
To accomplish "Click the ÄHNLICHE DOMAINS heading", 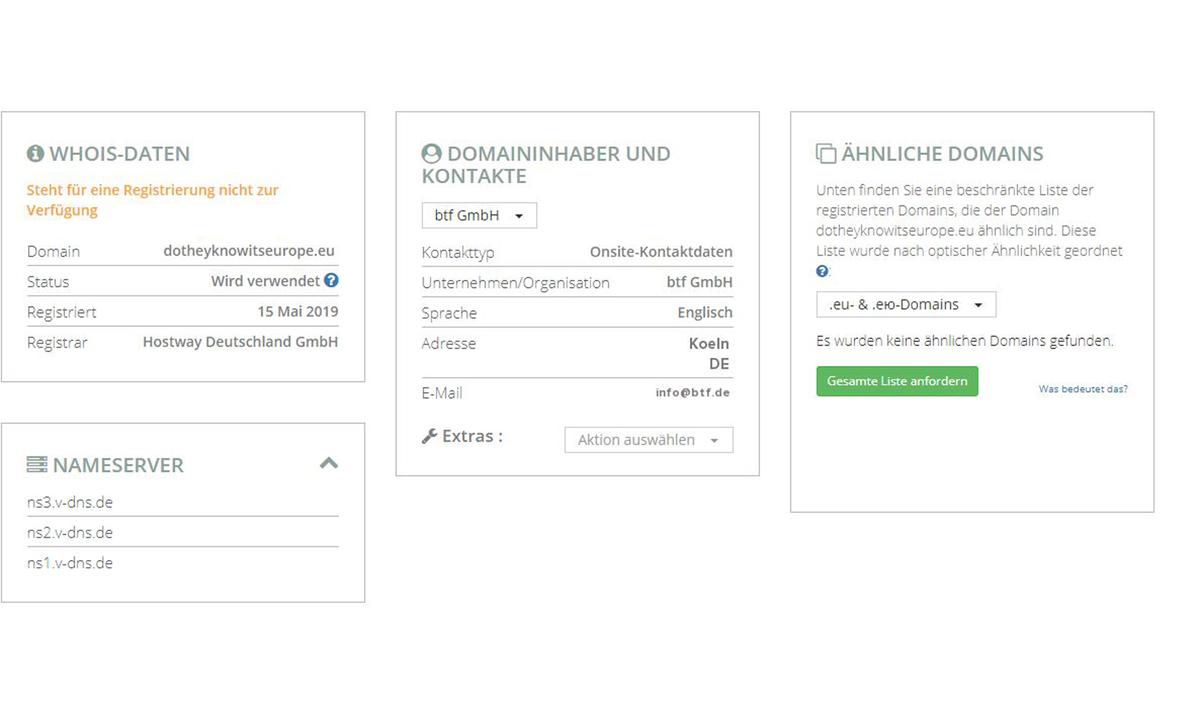I will 942,154.
